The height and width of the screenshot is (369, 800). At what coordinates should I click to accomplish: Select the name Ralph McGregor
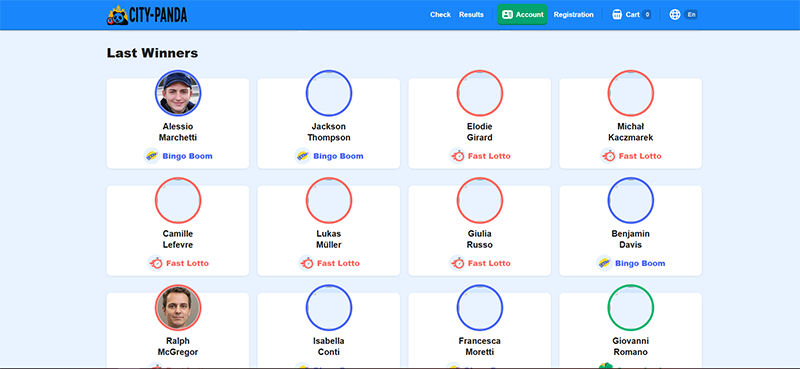178,346
